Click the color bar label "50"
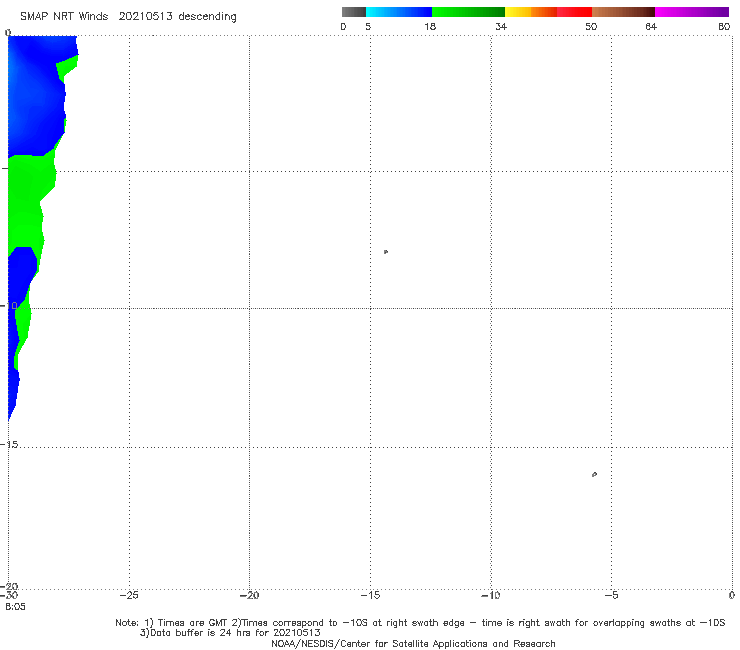The height and width of the screenshot is (650, 740). pyautogui.click(x=591, y=27)
